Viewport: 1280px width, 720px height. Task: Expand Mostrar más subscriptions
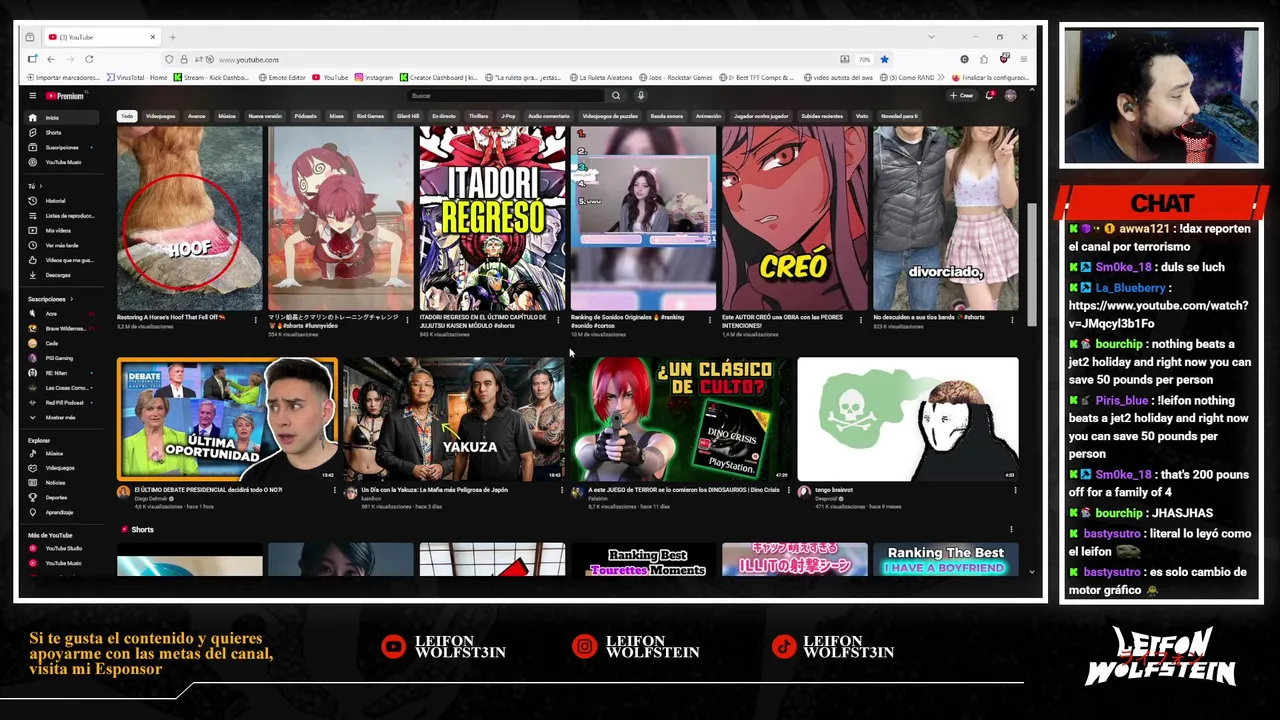click(60, 417)
